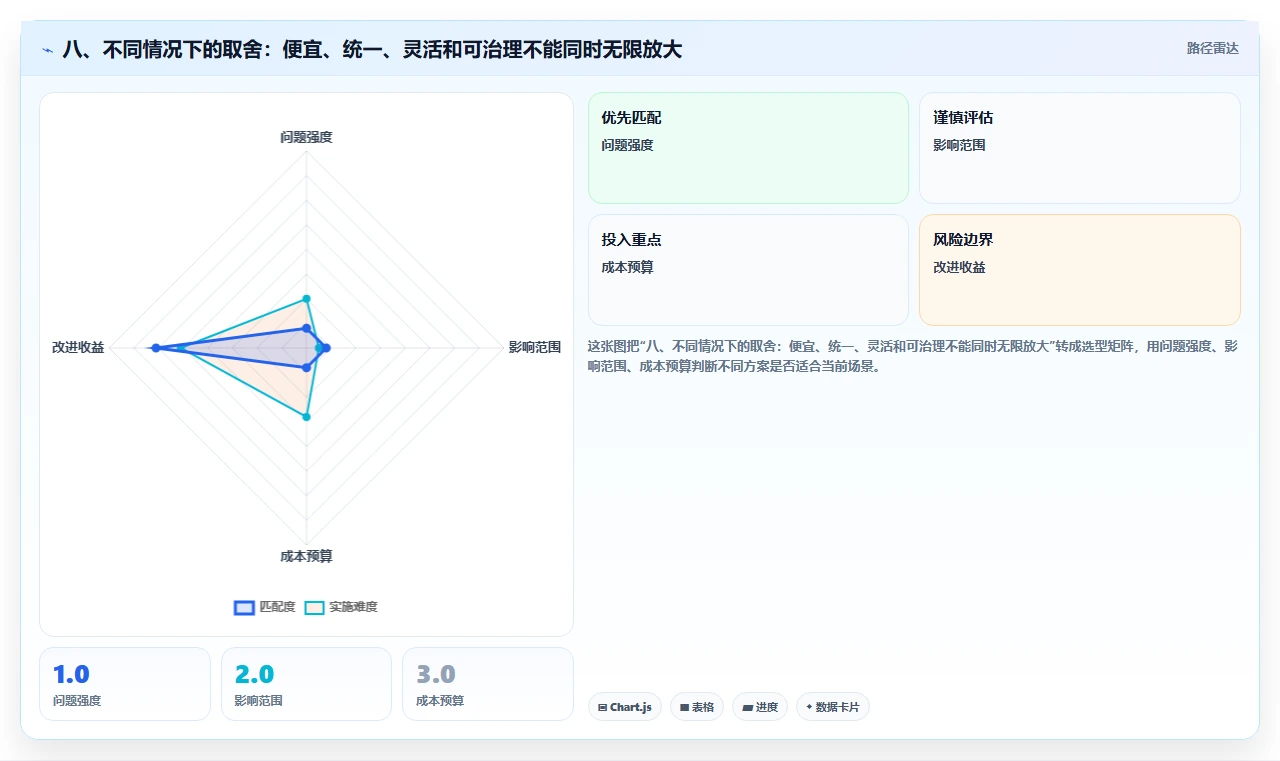
Task: Open the 风险边界 card
Action: (x=1080, y=270)
